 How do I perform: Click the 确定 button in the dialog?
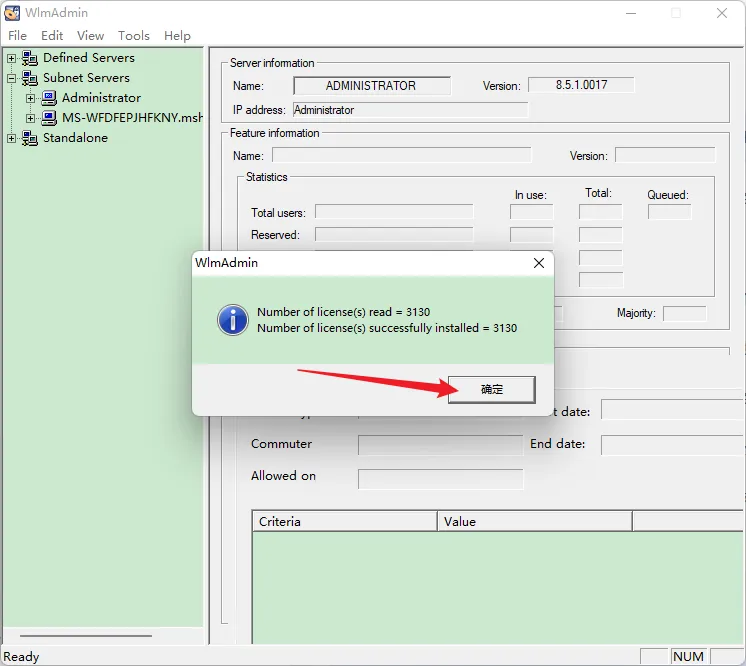tap(491, 390)
